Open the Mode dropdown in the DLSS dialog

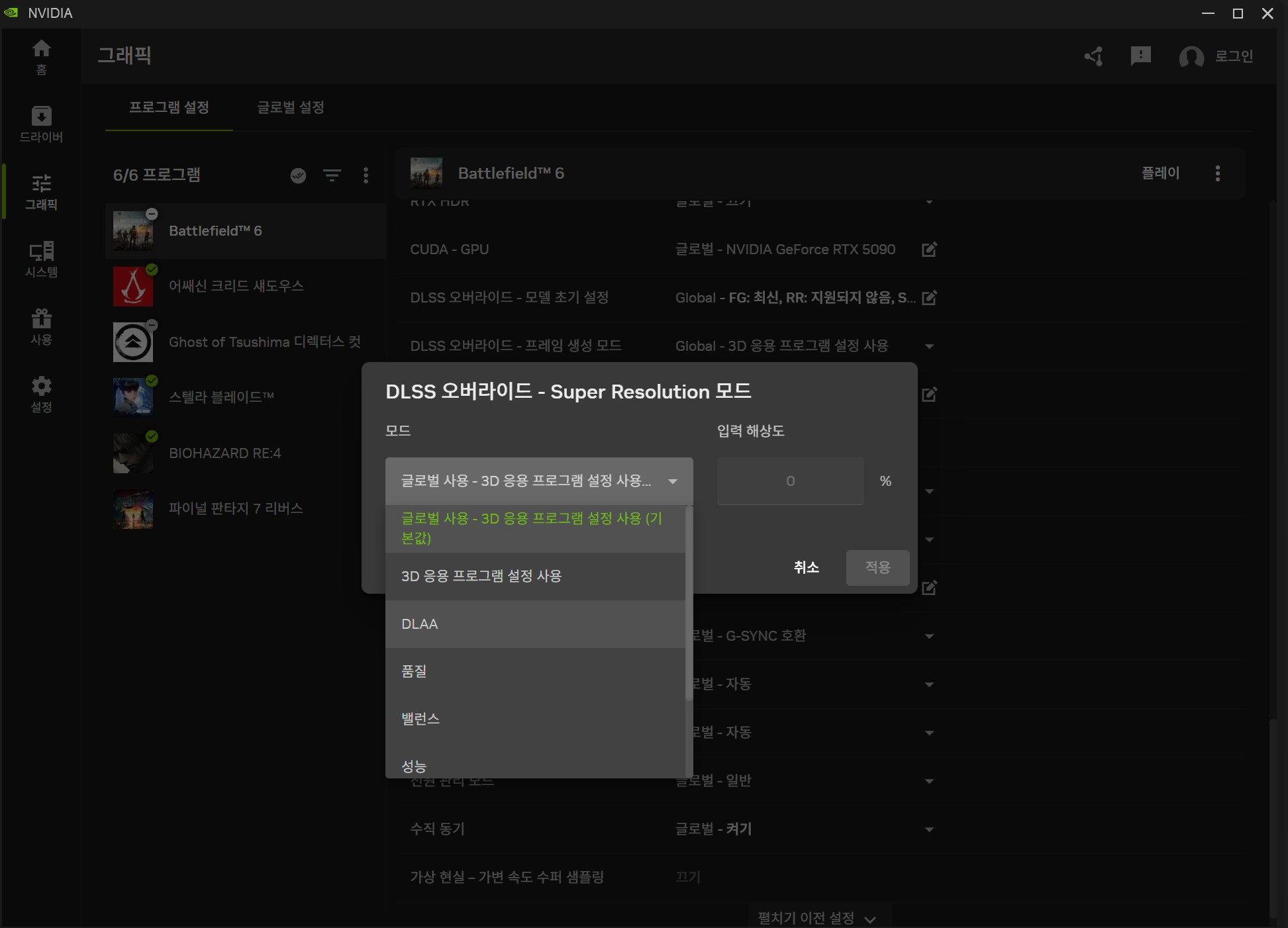click(538, 481)
